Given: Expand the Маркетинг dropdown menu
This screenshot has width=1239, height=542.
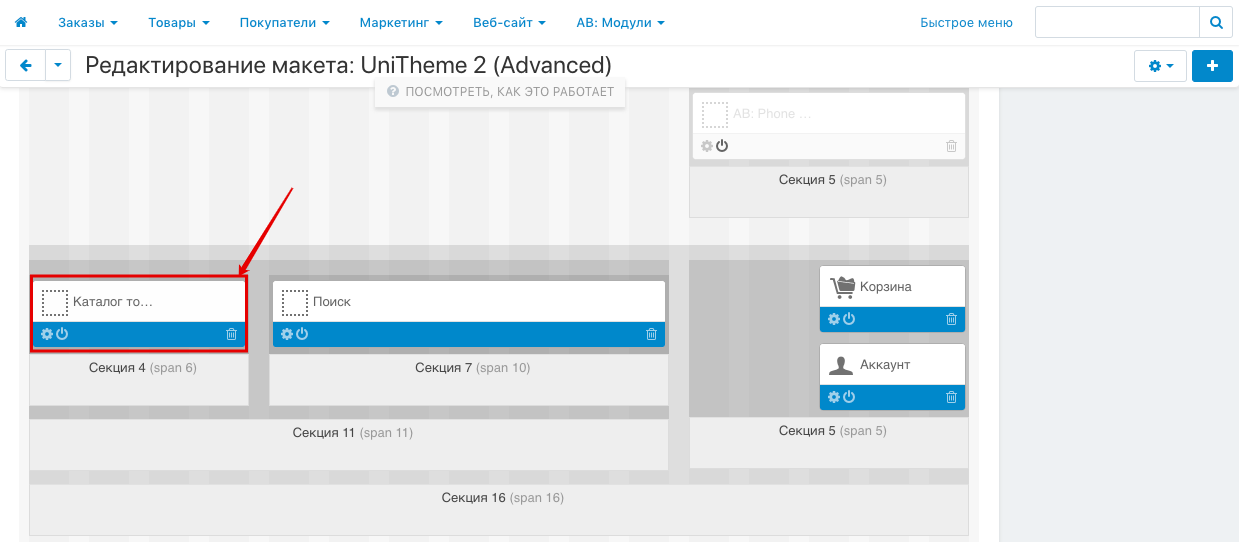Looking at the screenshot, I should [x=401, y=22].
